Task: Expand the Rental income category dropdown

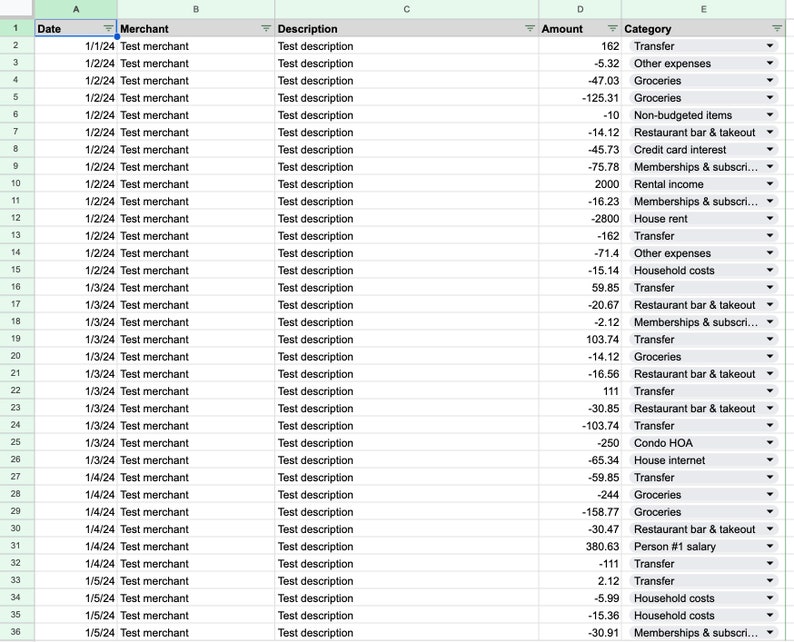Action: click(x=770, y=184)
